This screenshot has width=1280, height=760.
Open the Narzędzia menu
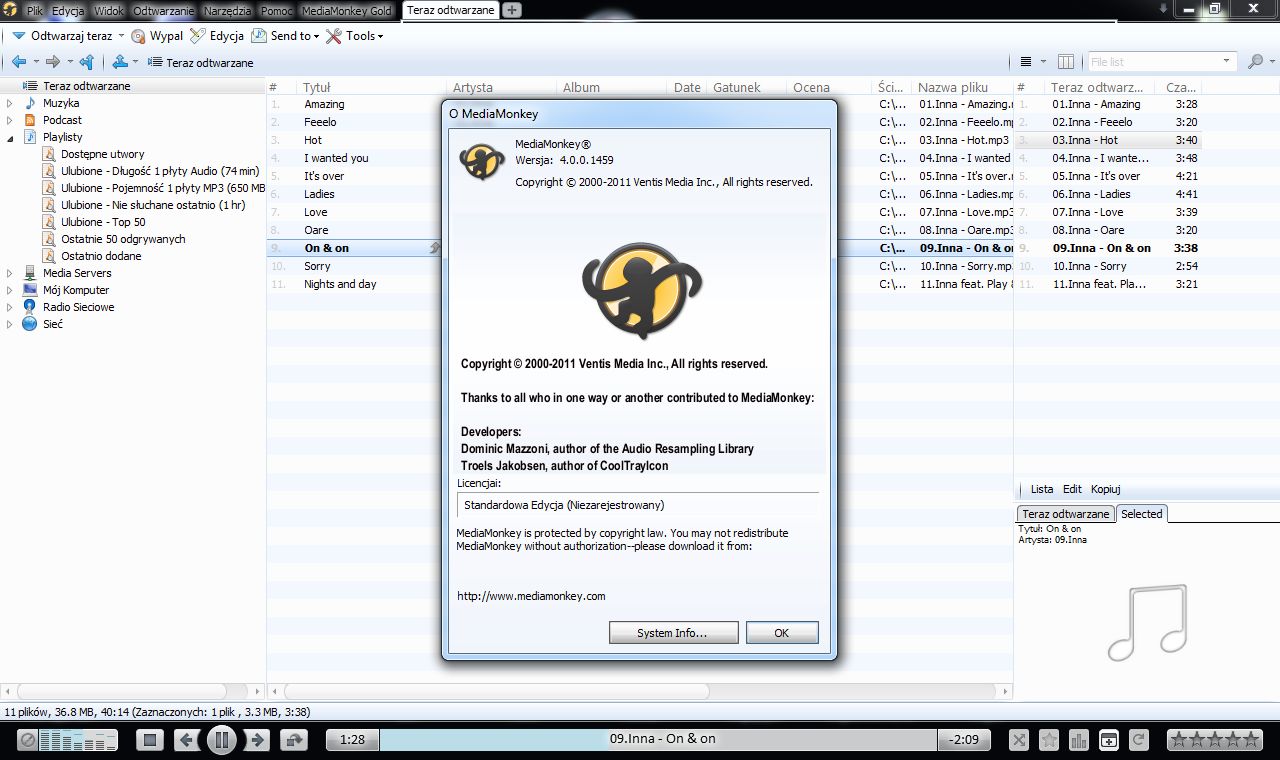227,10
